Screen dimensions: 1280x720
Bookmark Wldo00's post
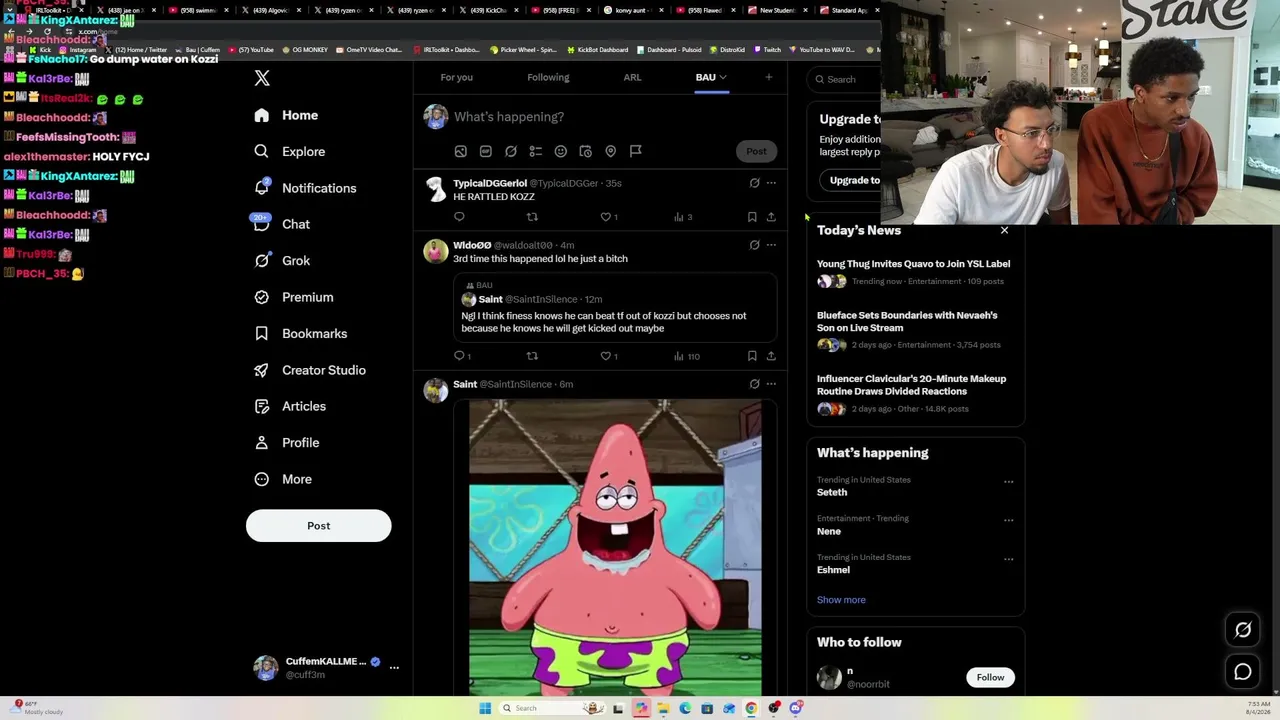[x=752, y=356]
